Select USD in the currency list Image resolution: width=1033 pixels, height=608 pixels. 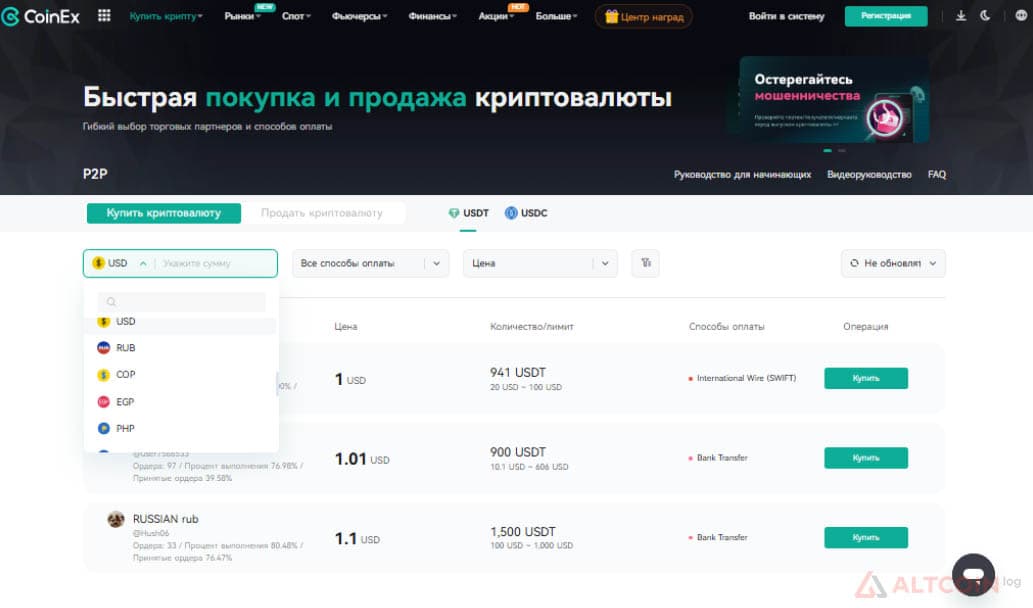pyautogui.click(x=181, y=321)
